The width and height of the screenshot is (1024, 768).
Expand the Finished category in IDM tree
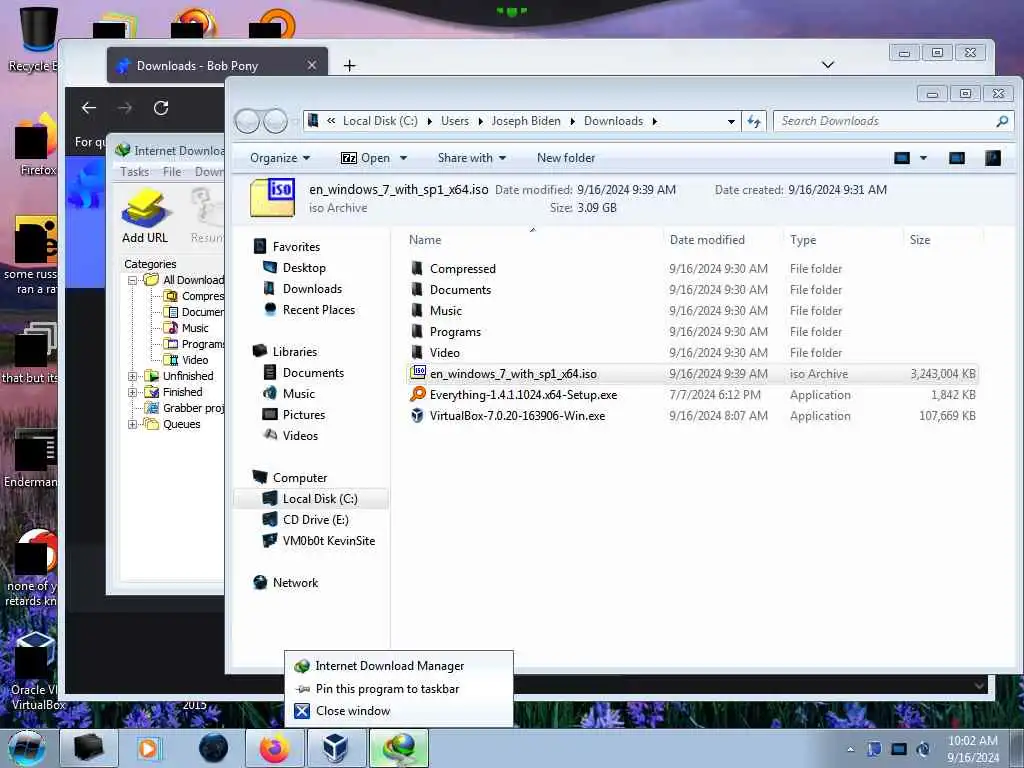coord(133,392)
